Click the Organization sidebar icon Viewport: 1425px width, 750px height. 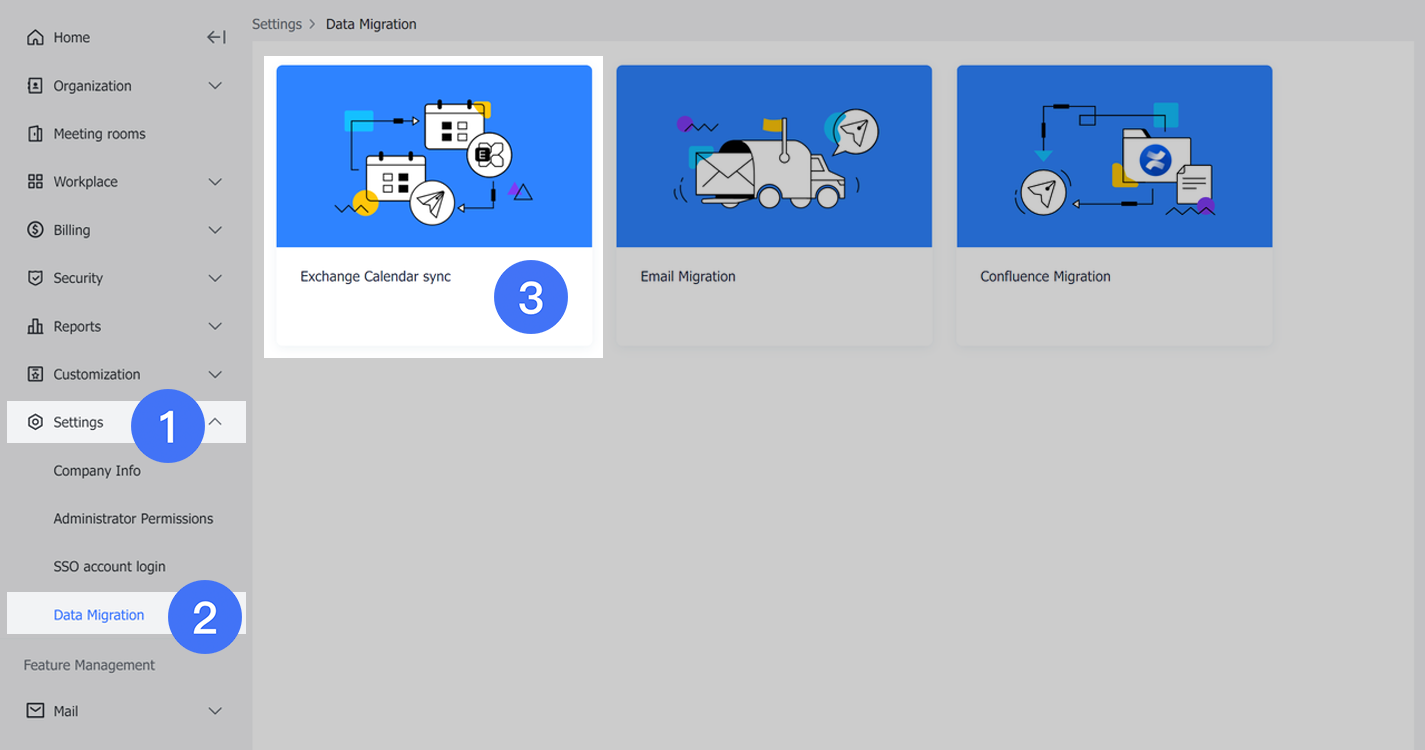35,86
